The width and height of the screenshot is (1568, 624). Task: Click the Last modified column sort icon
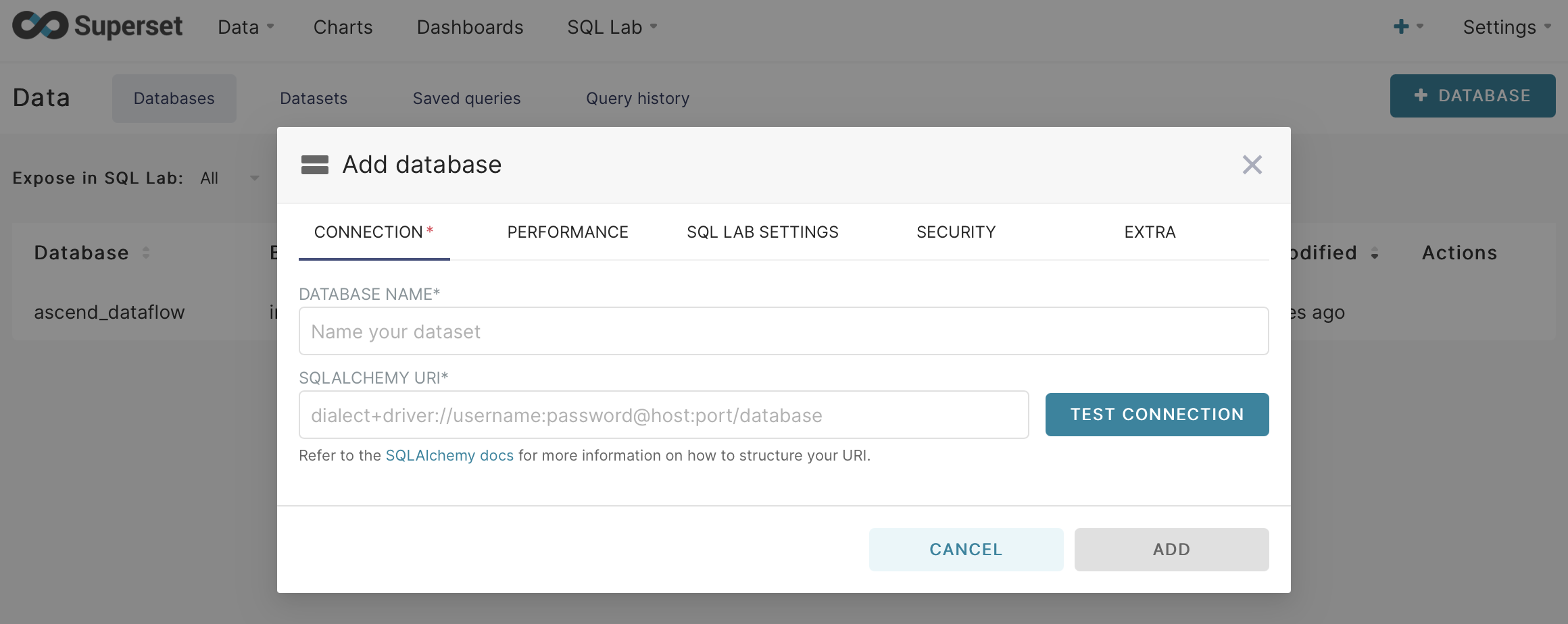click(x=1375, y=254)
